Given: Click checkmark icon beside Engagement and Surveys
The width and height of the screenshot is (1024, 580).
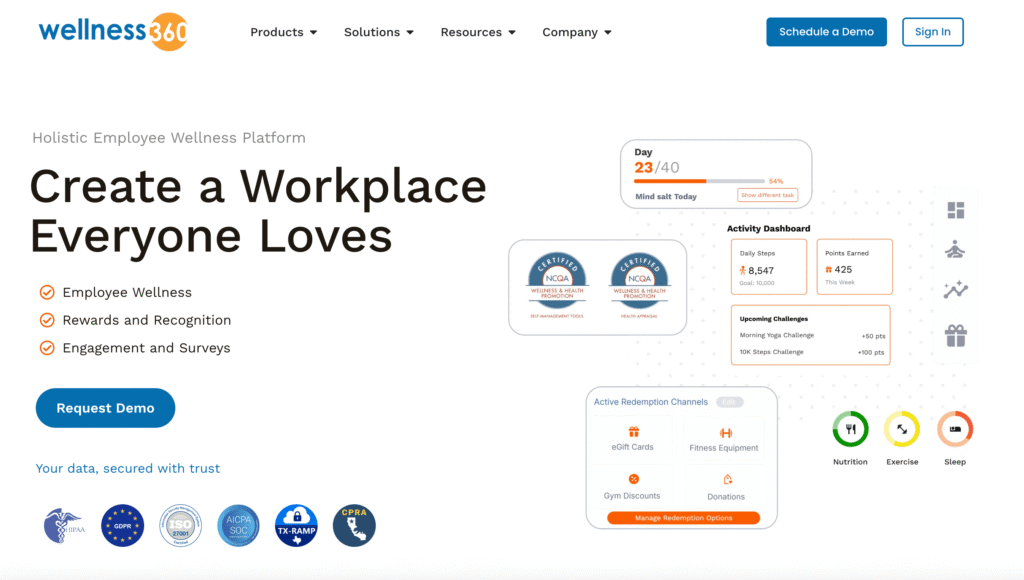Looking at the screenshot, I should click(x=47, y=348).
